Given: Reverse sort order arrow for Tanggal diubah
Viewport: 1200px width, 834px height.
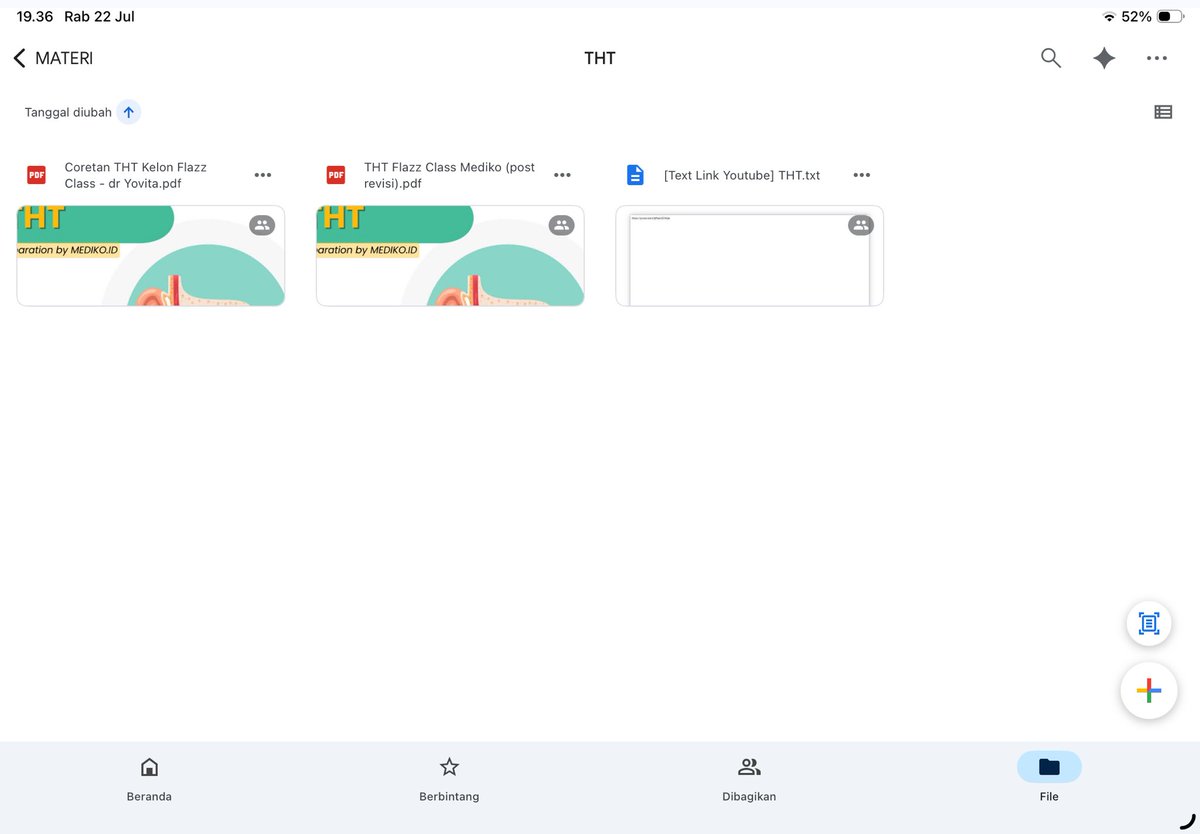Looking at the screenshot, I should tap(128, 112).
